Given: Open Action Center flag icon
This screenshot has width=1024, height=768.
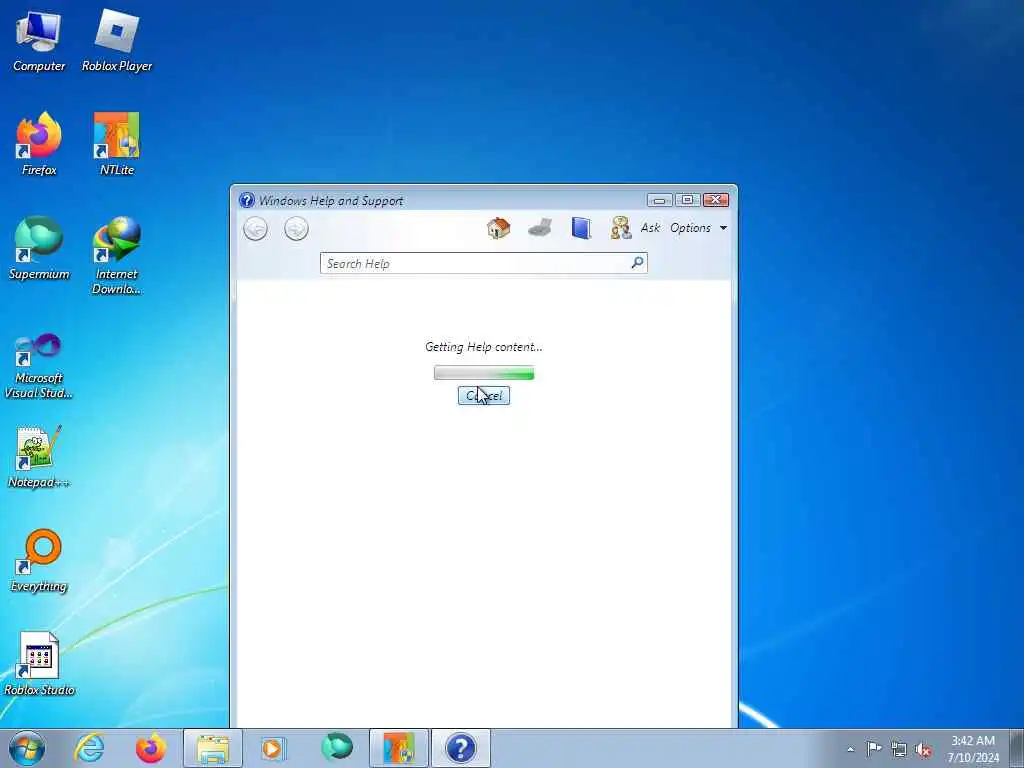Looking at the screenshot, I should tap(874, 748).
